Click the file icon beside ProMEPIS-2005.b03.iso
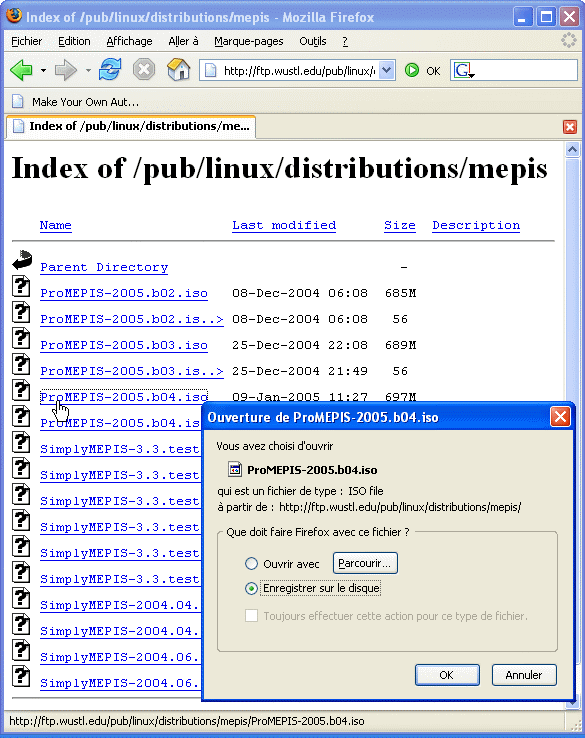This screenshot has width=585, height=738. (x=21, y=338)
